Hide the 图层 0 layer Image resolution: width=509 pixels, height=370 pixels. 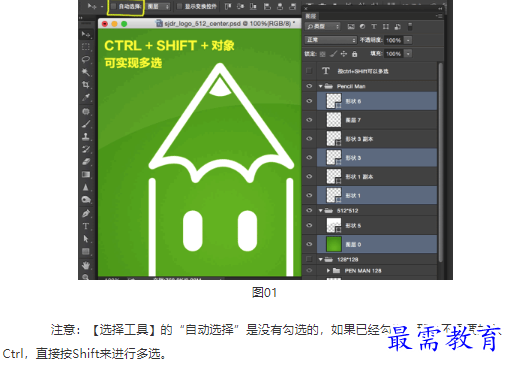coord(309,244)
